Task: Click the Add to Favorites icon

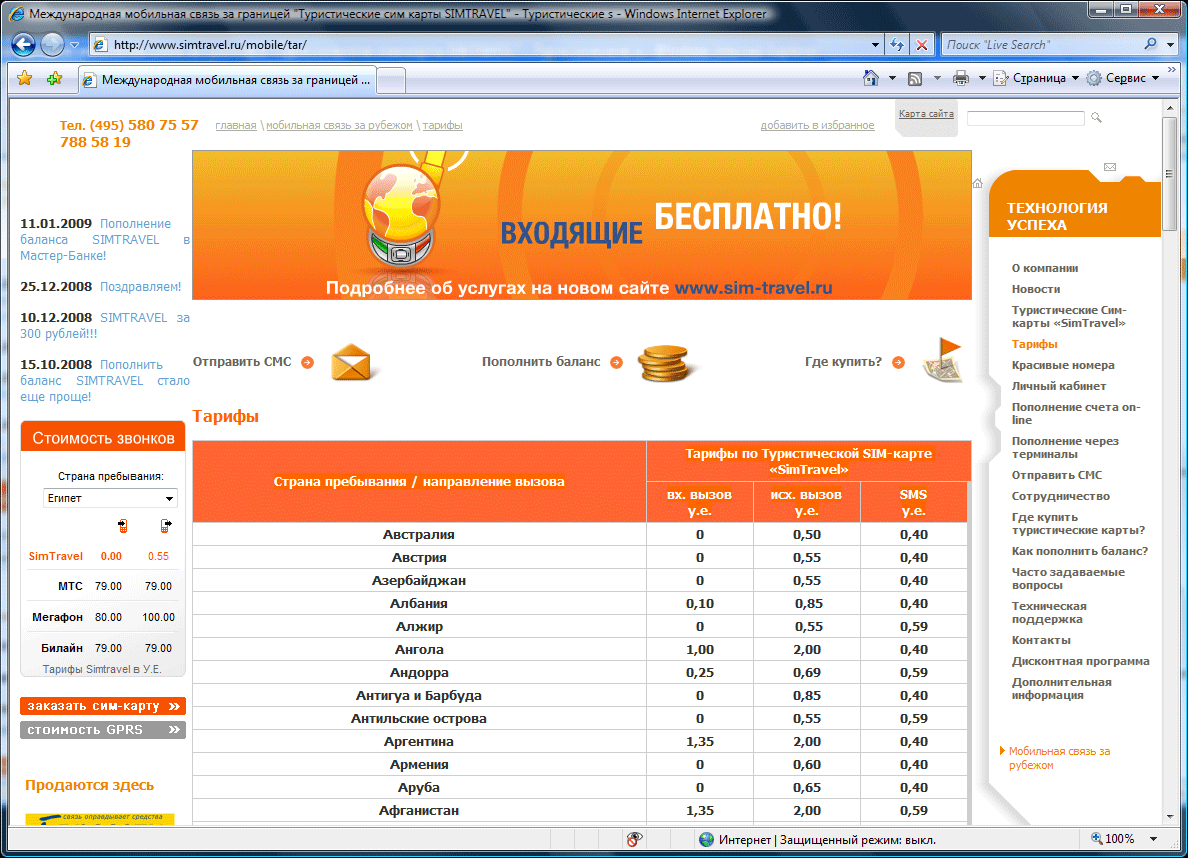Action: 54,79
